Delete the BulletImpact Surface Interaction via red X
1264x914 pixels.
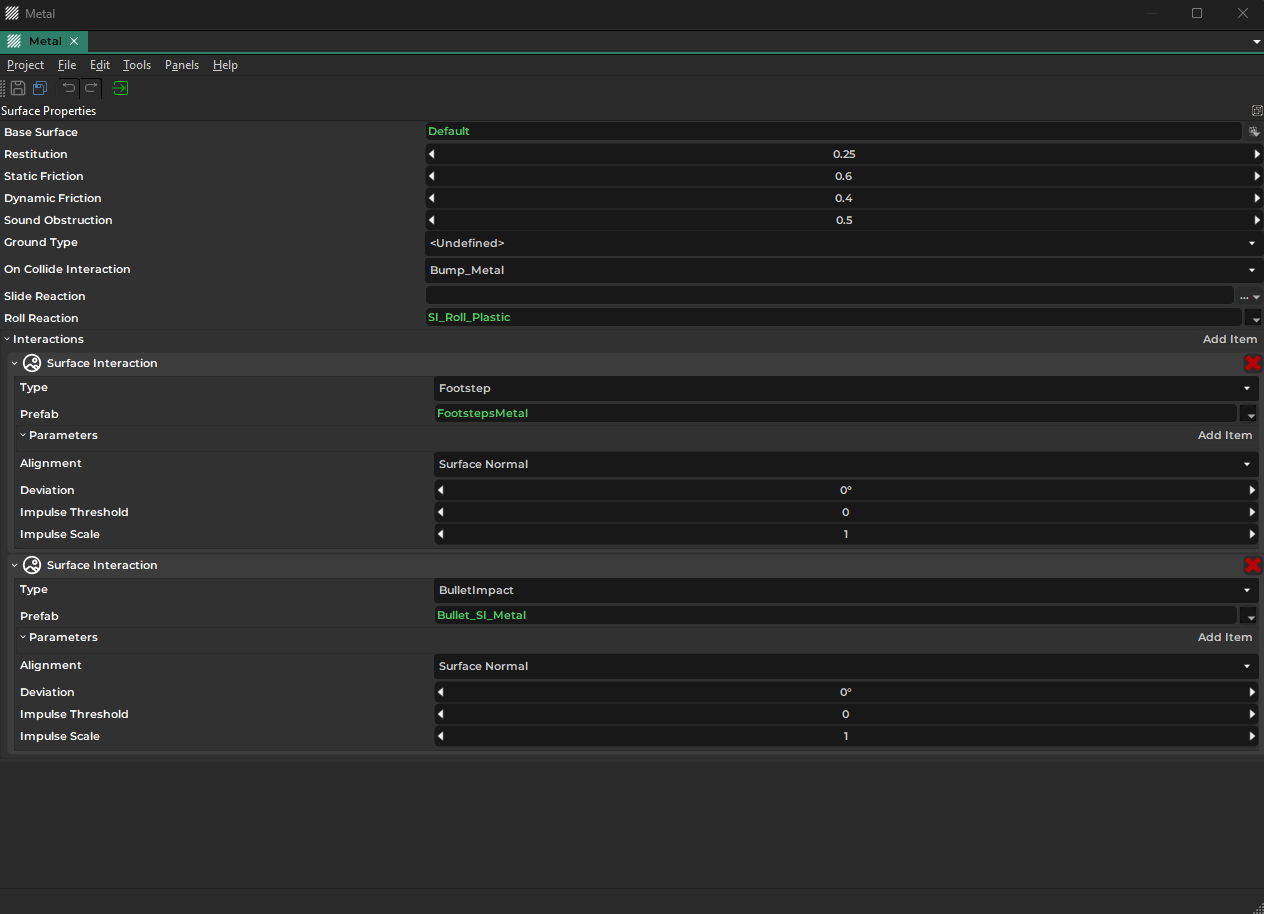1253,565
